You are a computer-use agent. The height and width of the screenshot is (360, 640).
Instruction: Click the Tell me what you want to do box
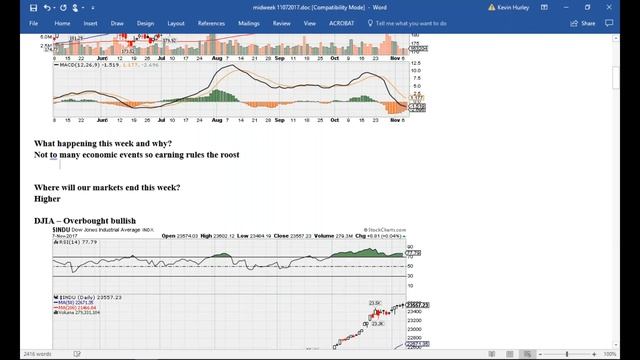coord(411,23)
